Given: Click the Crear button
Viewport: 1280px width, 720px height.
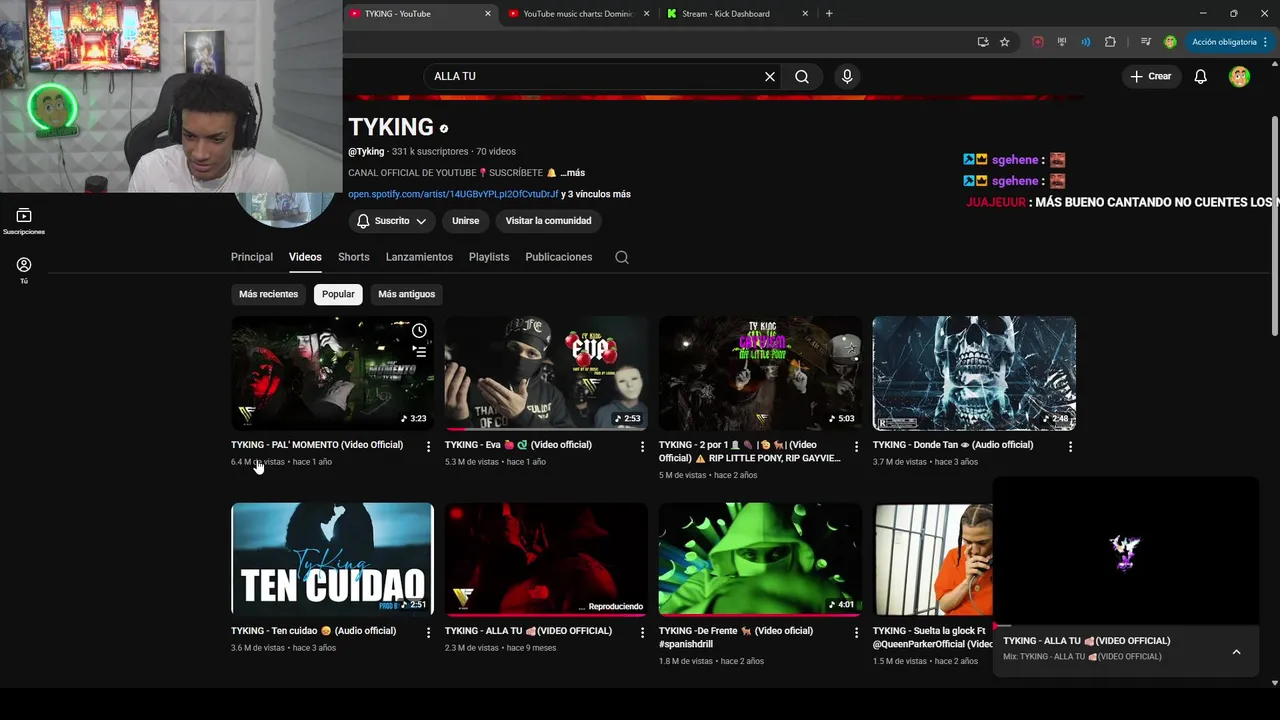Looking at the screenshot, I should [1151, 76].
